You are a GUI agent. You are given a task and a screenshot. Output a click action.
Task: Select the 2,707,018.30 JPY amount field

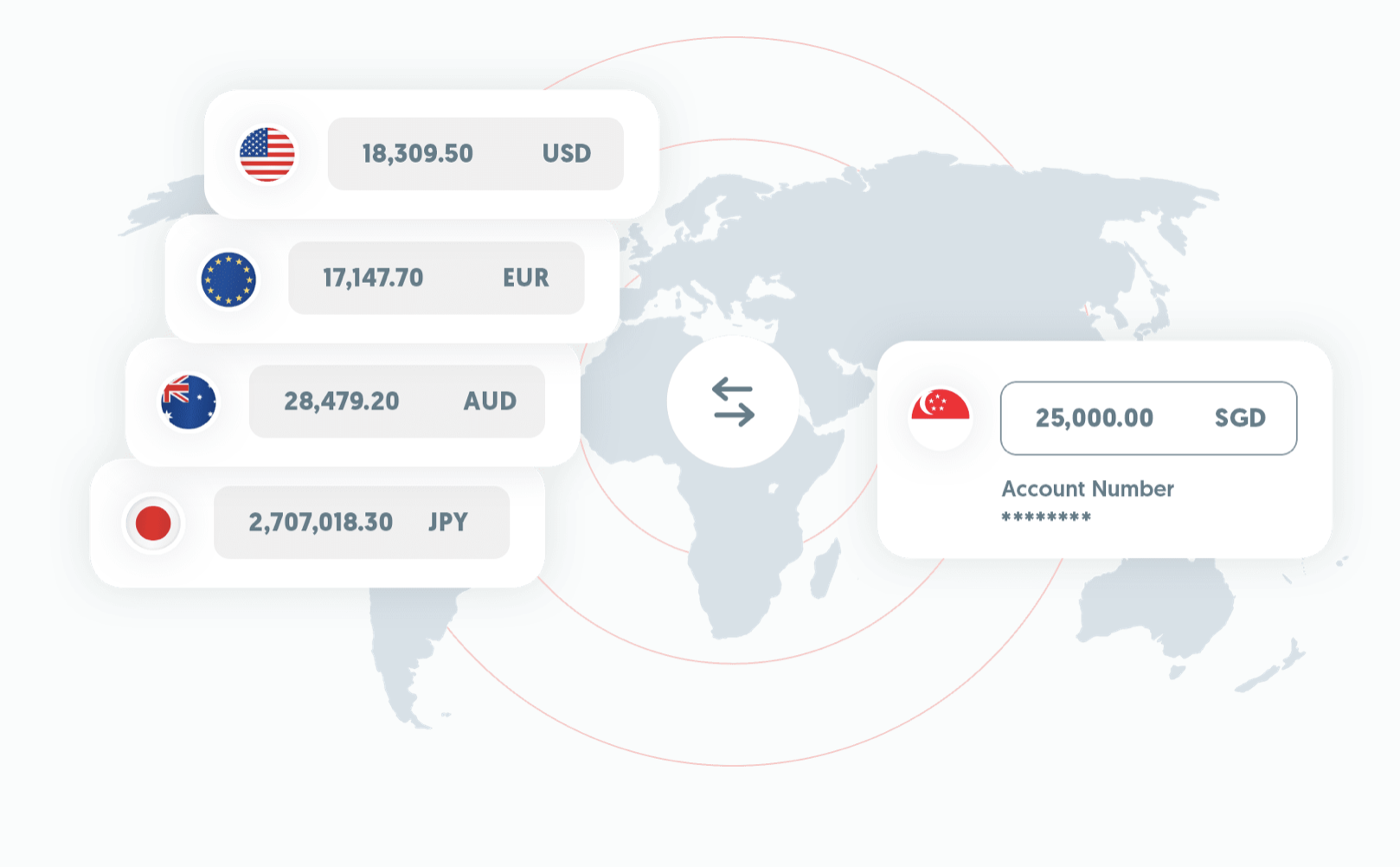(x=362, y=523)
